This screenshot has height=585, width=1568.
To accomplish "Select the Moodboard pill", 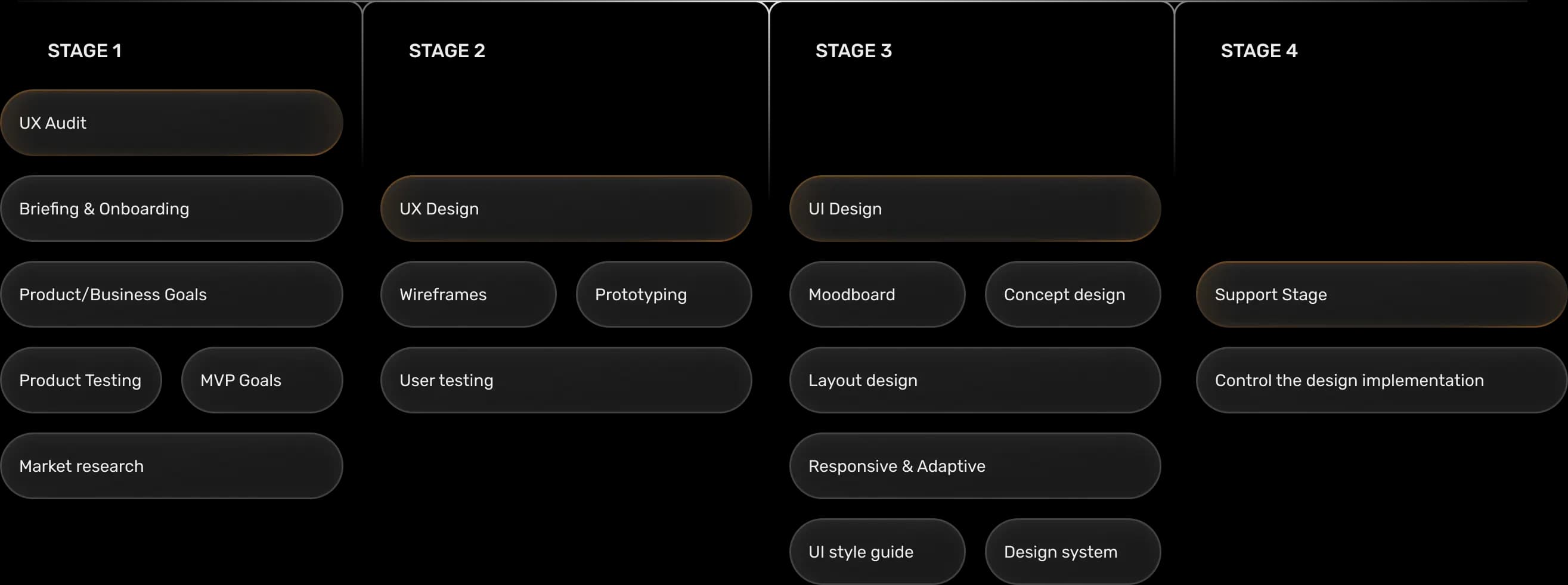I will (x=878, y=294).
